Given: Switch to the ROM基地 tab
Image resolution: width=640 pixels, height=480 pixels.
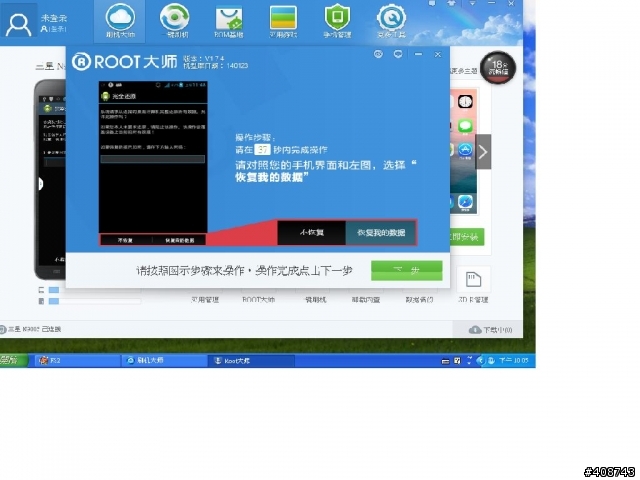Looking at the screenshot, I should pyautogui.click(x=229, y=21).
